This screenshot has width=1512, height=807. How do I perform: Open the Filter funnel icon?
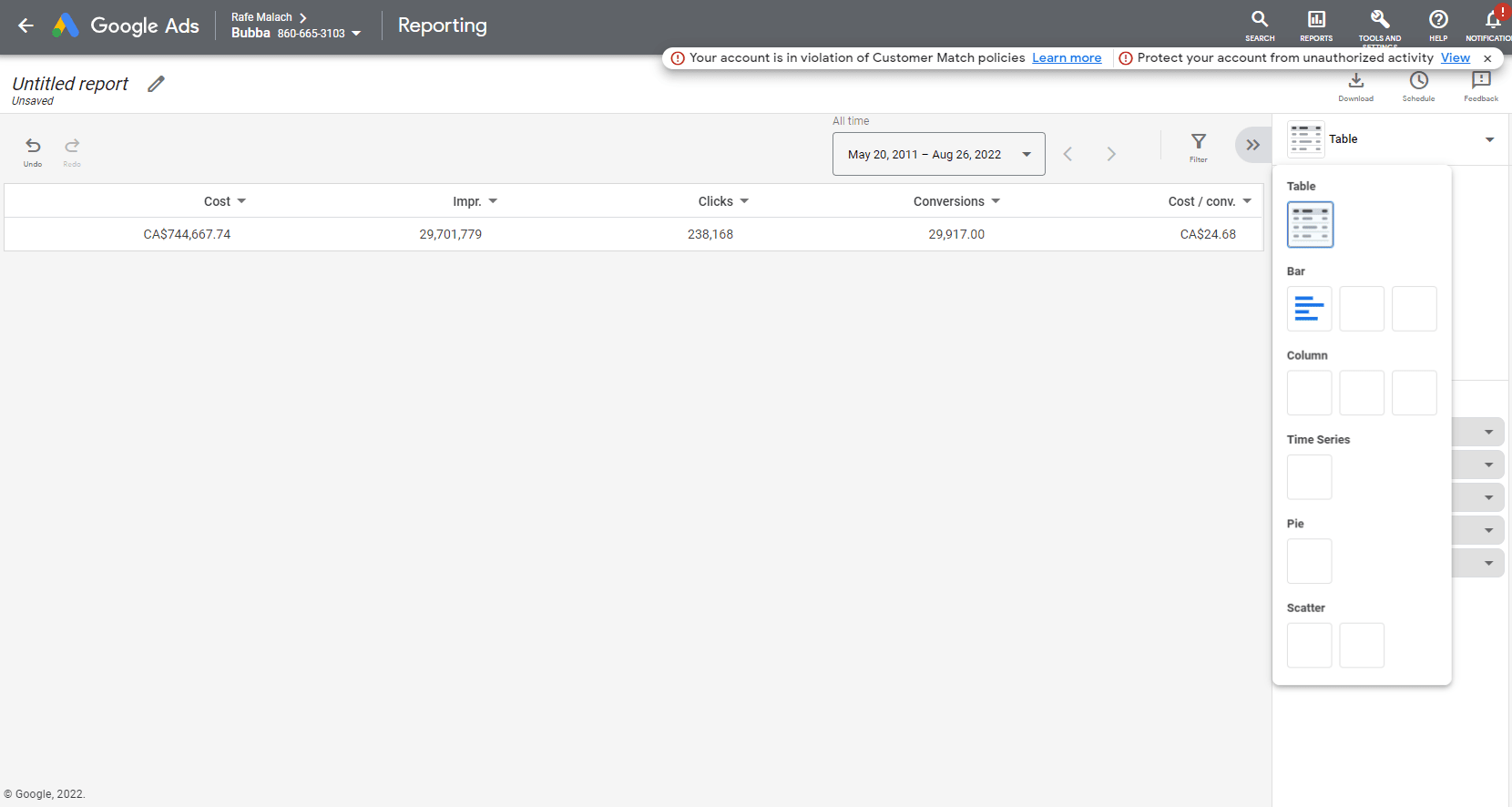(1199, 142)
